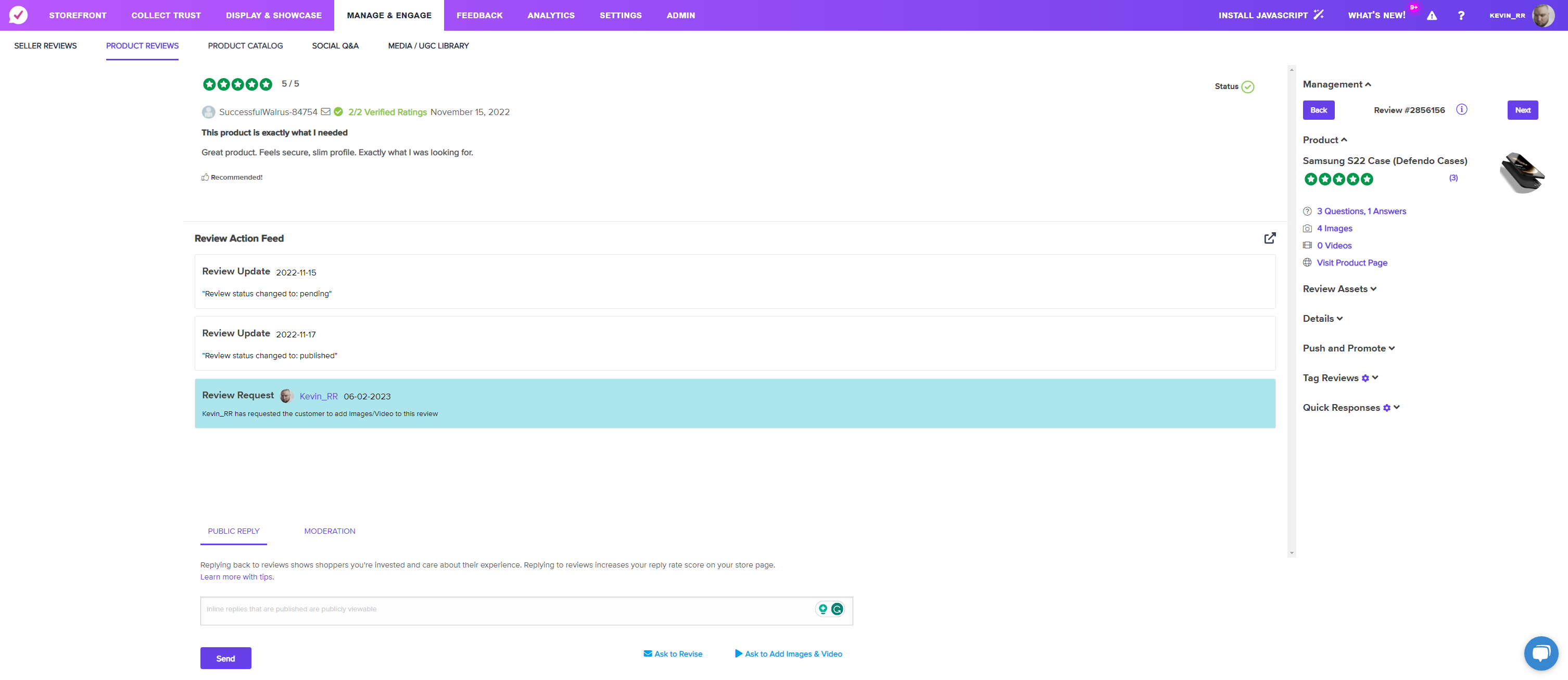Open the Analytics menu
Screen dimensions: 1568x680
coord(551,15)
